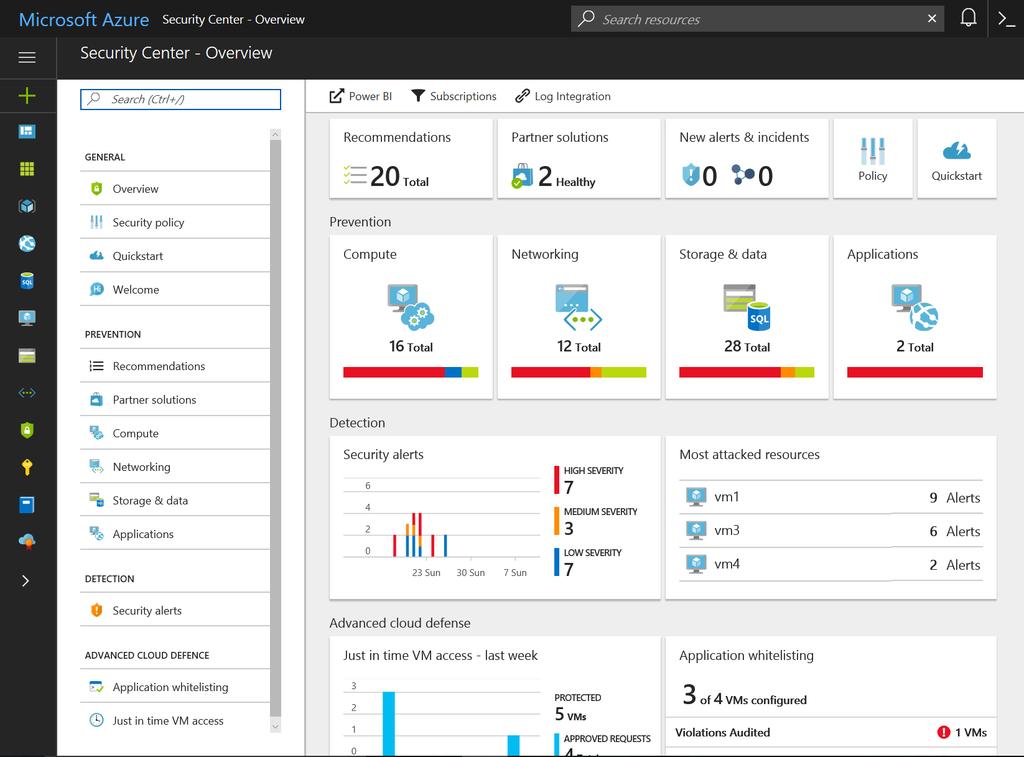Screen dimensions: 1024x757
Task: Open Log Integration in the toolbar
Action: tap(563, 96)
